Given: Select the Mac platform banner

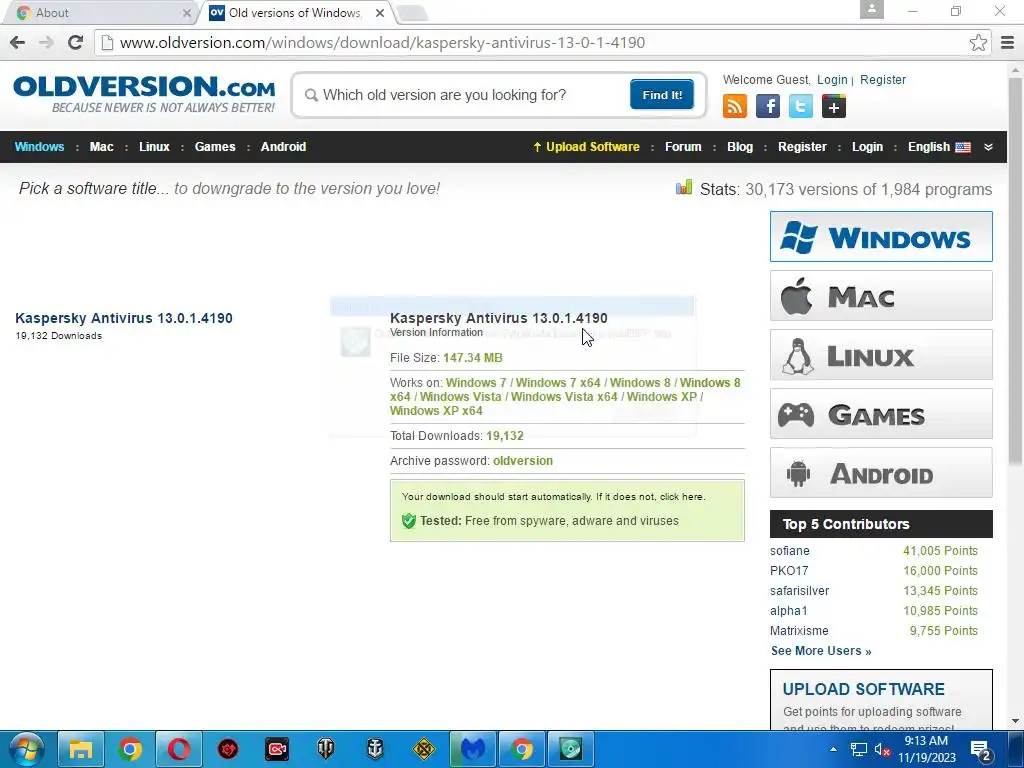Looking at the screenshot, I should [x=881, y=296].
